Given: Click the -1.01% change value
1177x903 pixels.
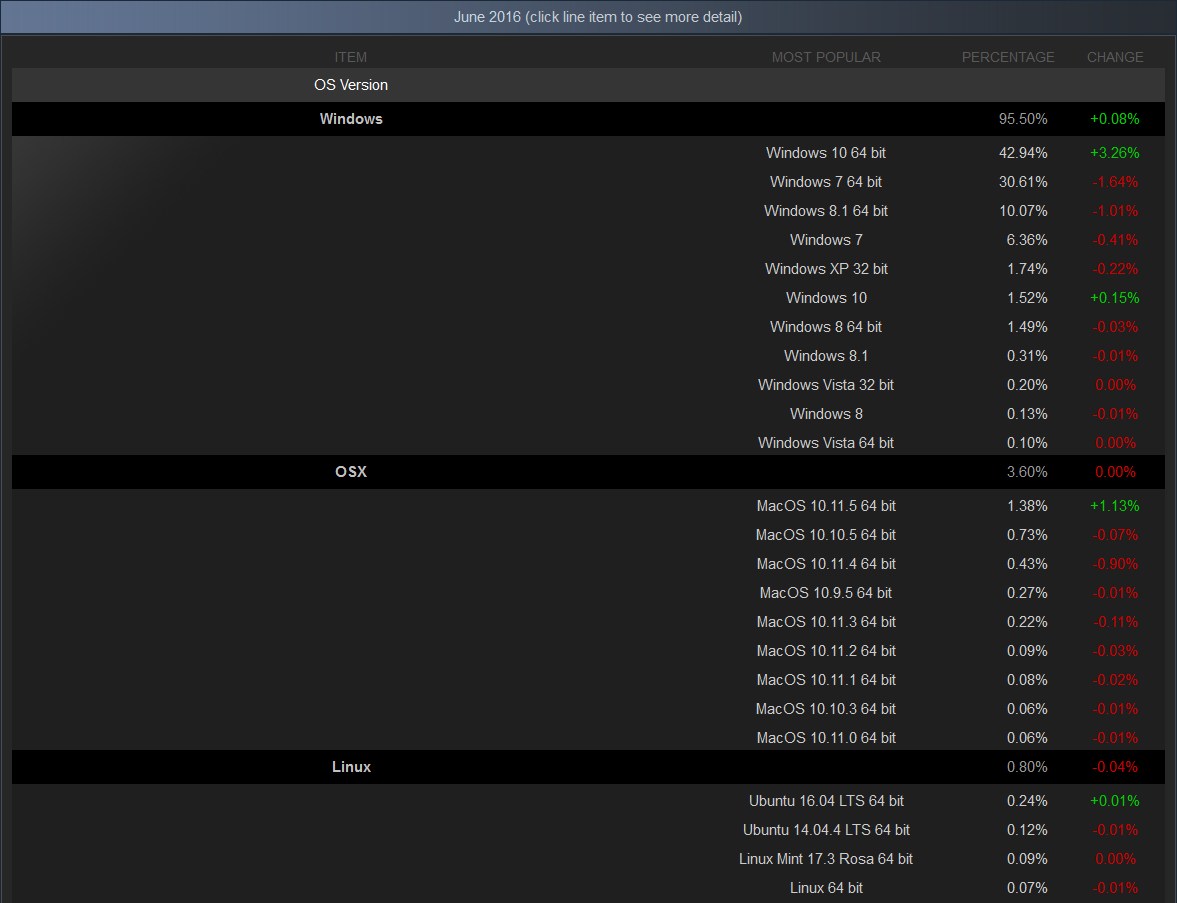Looking at the screenshot, I should [x=1115, y=211].
